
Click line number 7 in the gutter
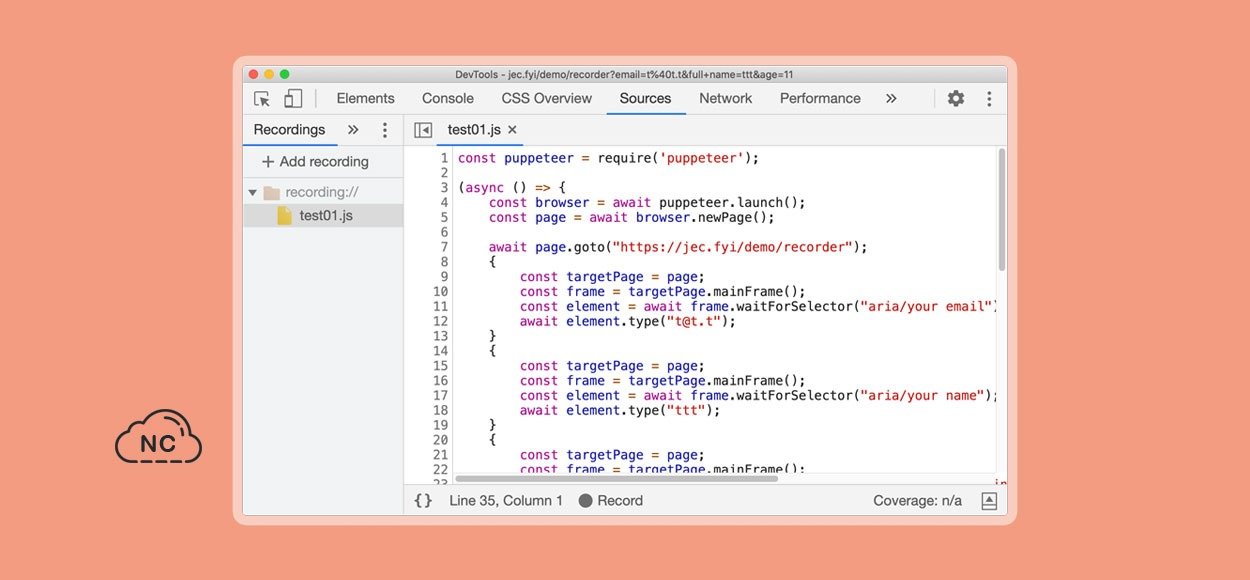pyautogui.click(x=444, y=247)
